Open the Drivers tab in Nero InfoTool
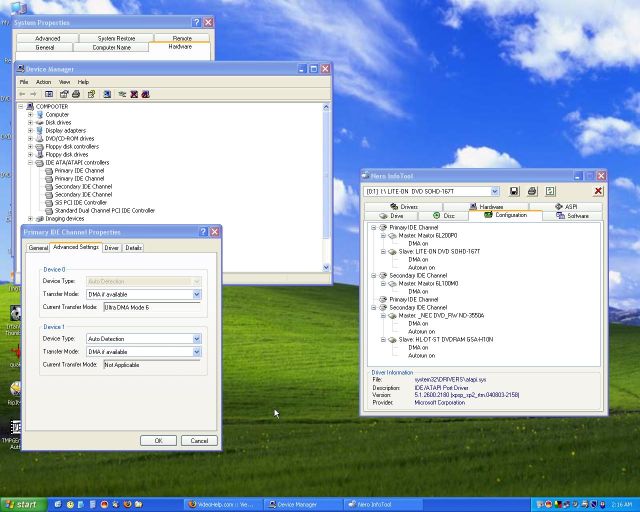 (x=404, y=207)
